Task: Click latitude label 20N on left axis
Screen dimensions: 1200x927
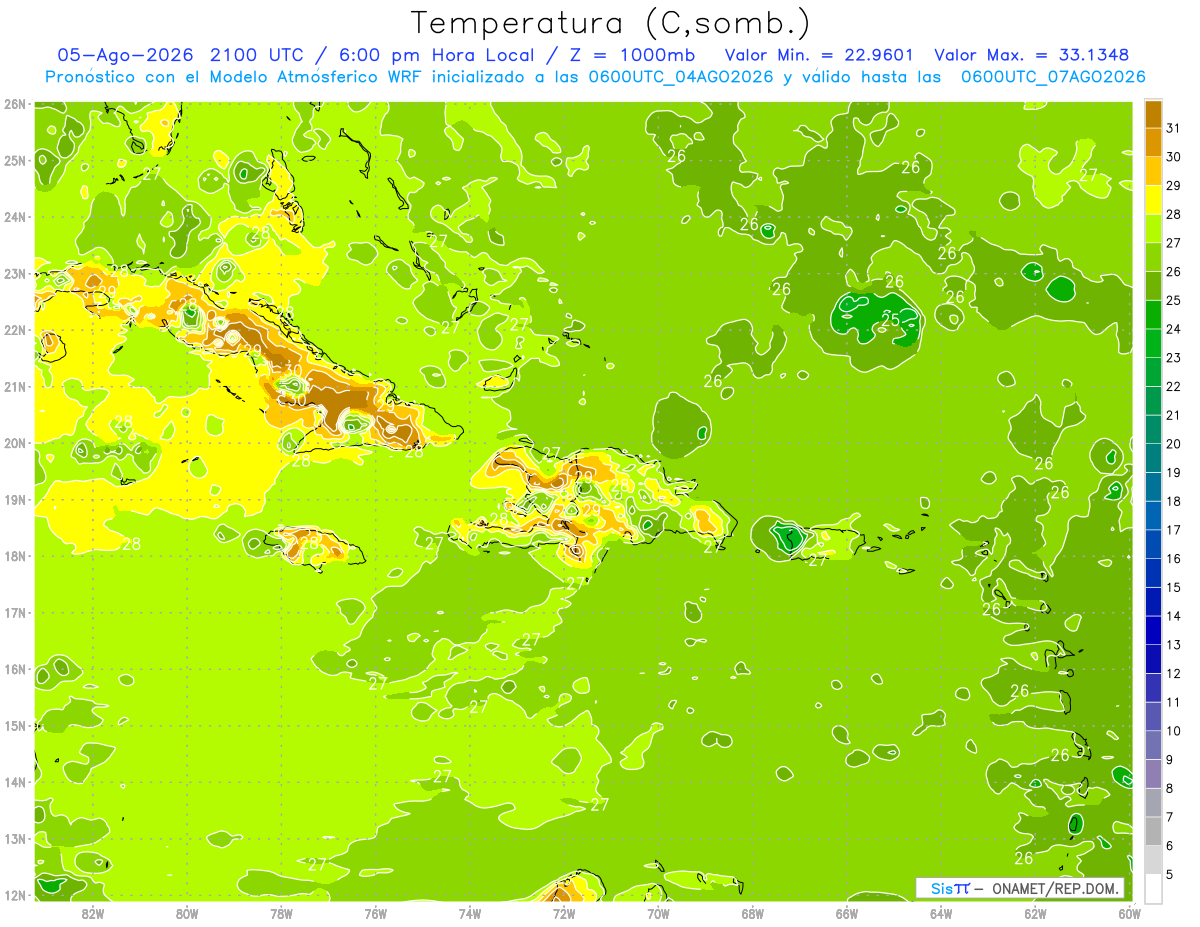Action: tap(14, 443)
